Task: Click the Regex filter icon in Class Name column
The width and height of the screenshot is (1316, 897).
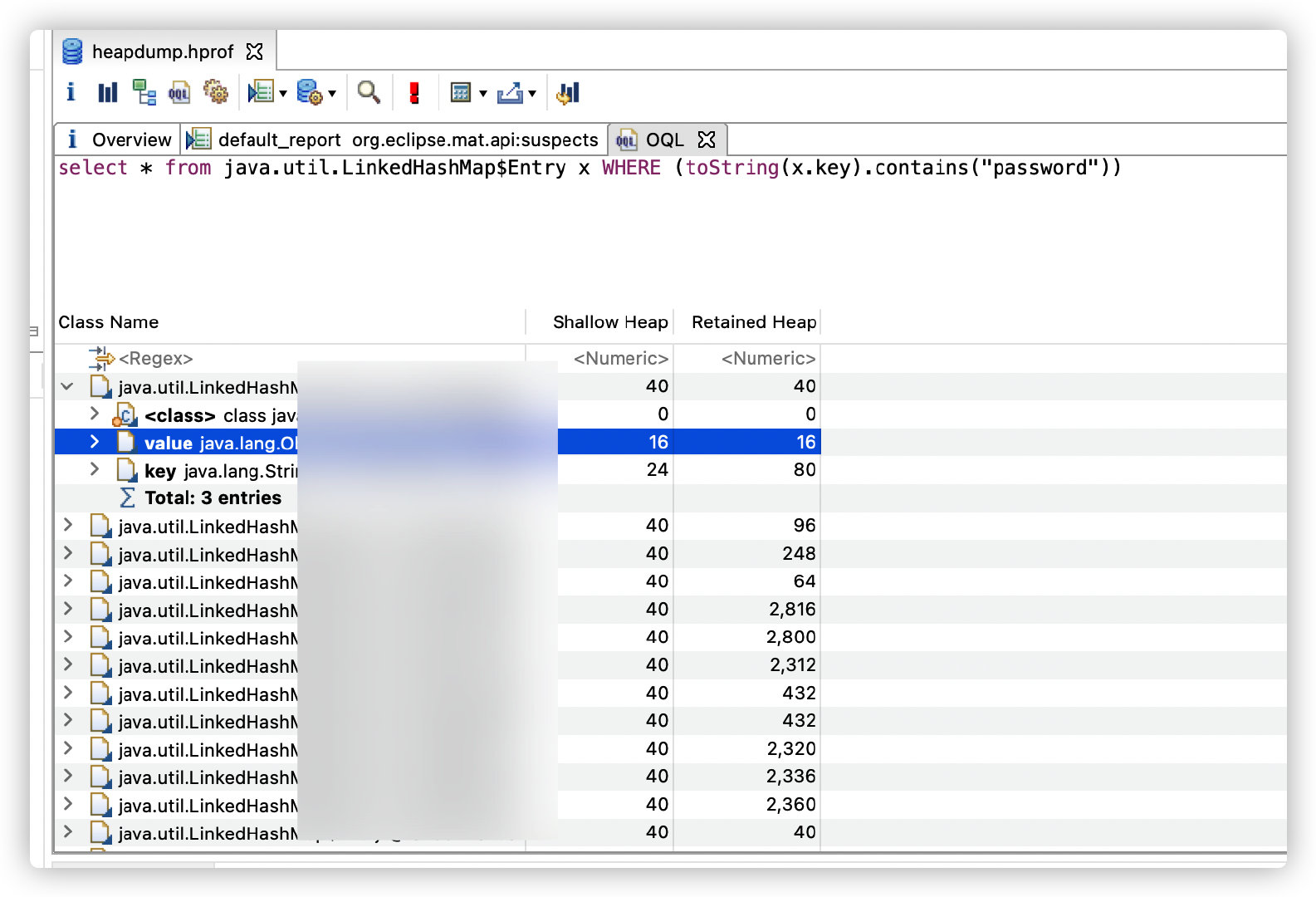Action: click(x=101, y=359)
